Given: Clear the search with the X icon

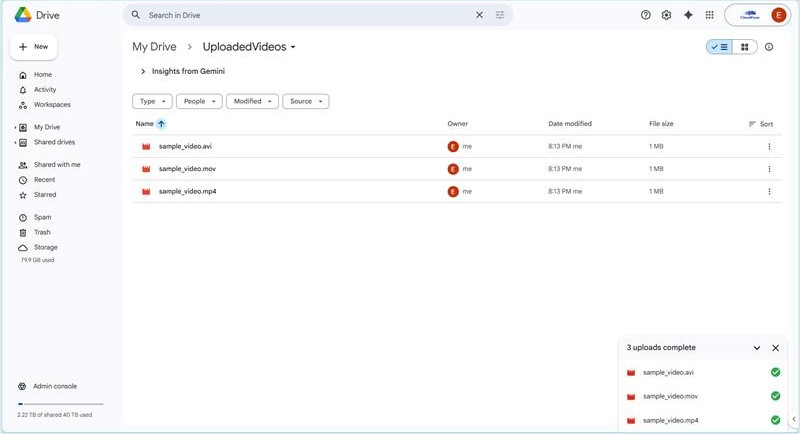Looking at the screenshot, I should [x=479, y=15].
